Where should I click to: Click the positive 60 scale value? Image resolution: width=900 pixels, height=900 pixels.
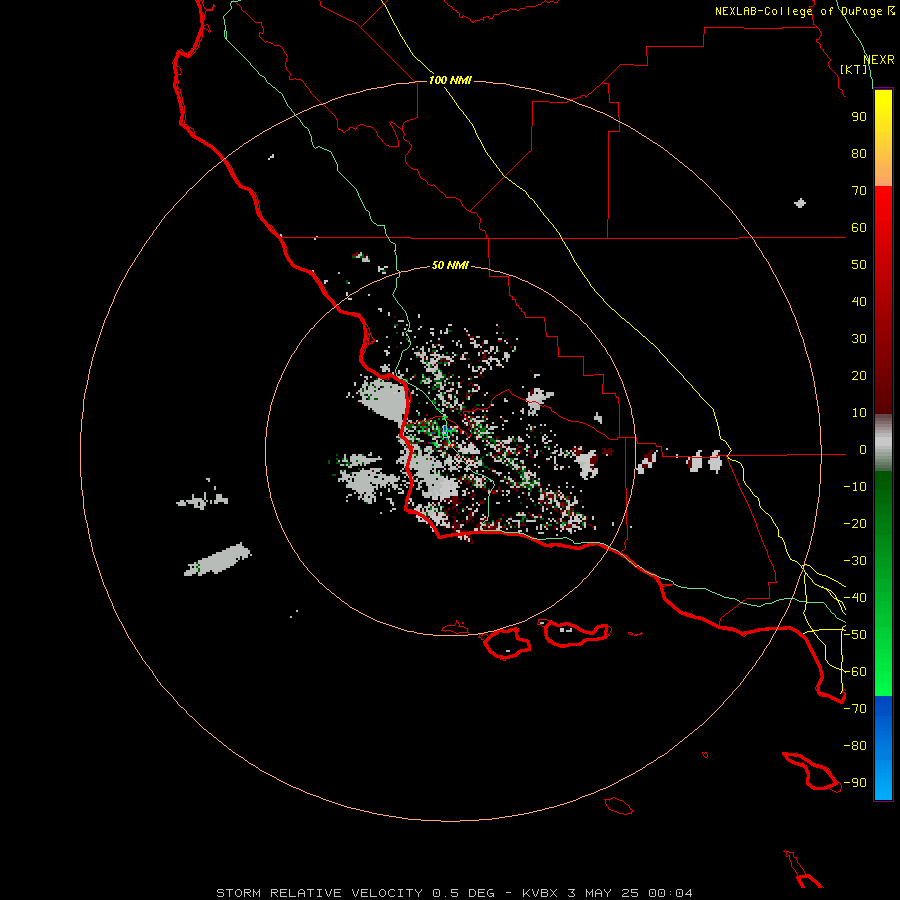point(859,228)
